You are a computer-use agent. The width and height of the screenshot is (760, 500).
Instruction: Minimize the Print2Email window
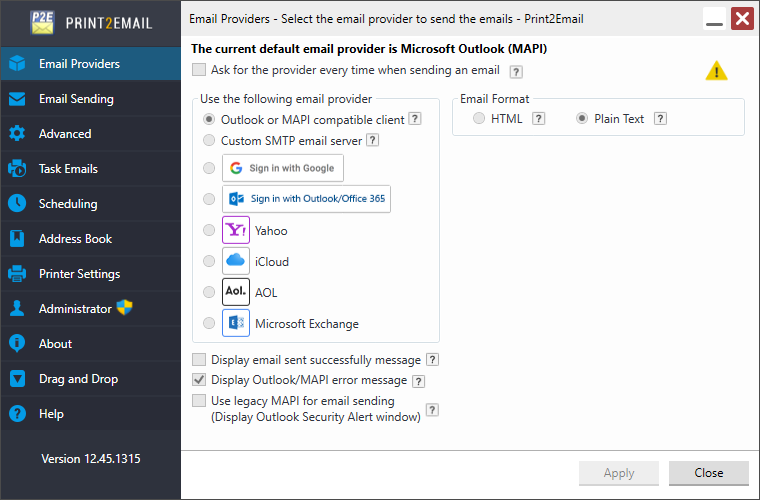pyautogui.click(x=714, y=19)
